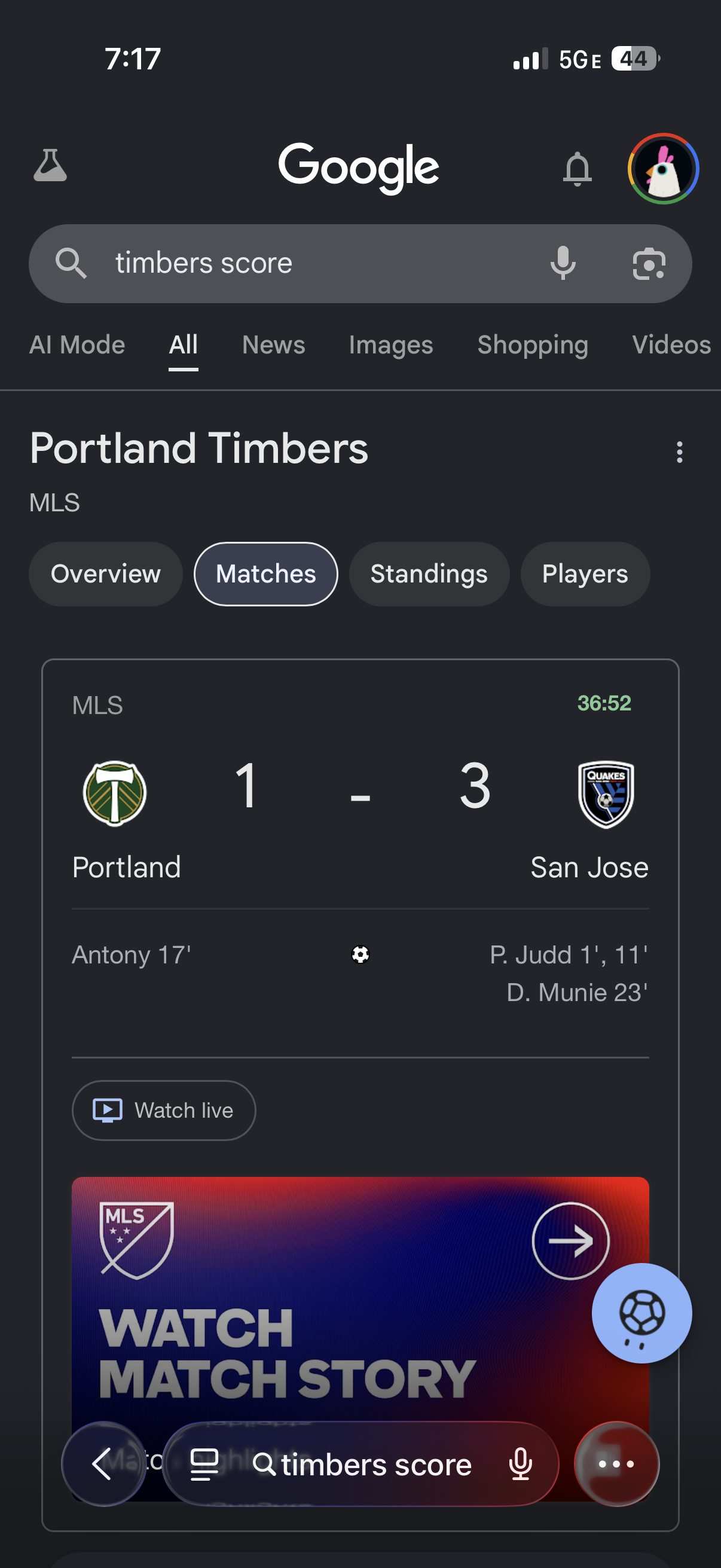This screenshot has height=1568, width=721.
Task: Go back with bottom arrow button
Action: (103, 1464)
